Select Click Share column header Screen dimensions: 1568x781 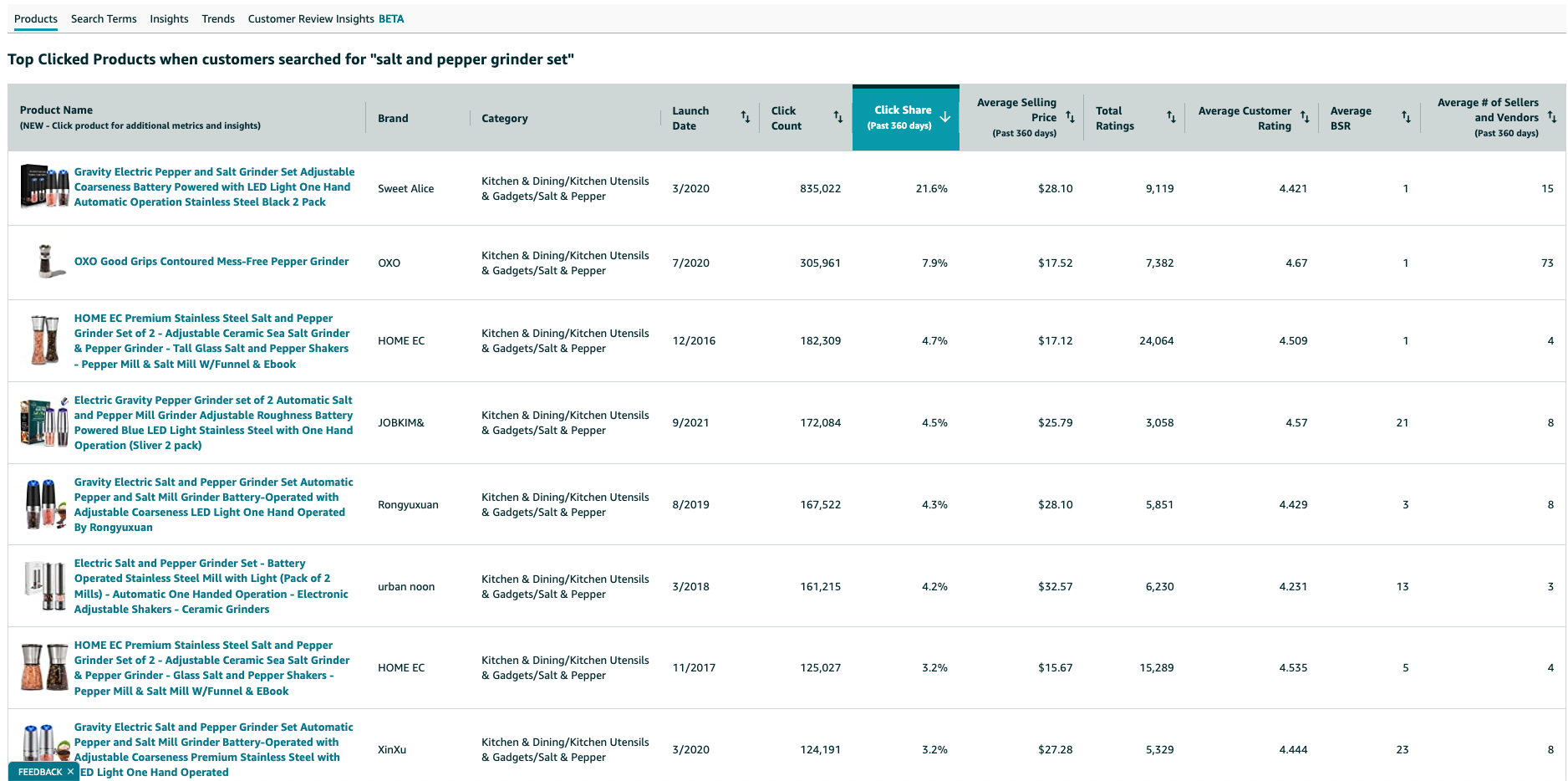[x=906, y=118]
